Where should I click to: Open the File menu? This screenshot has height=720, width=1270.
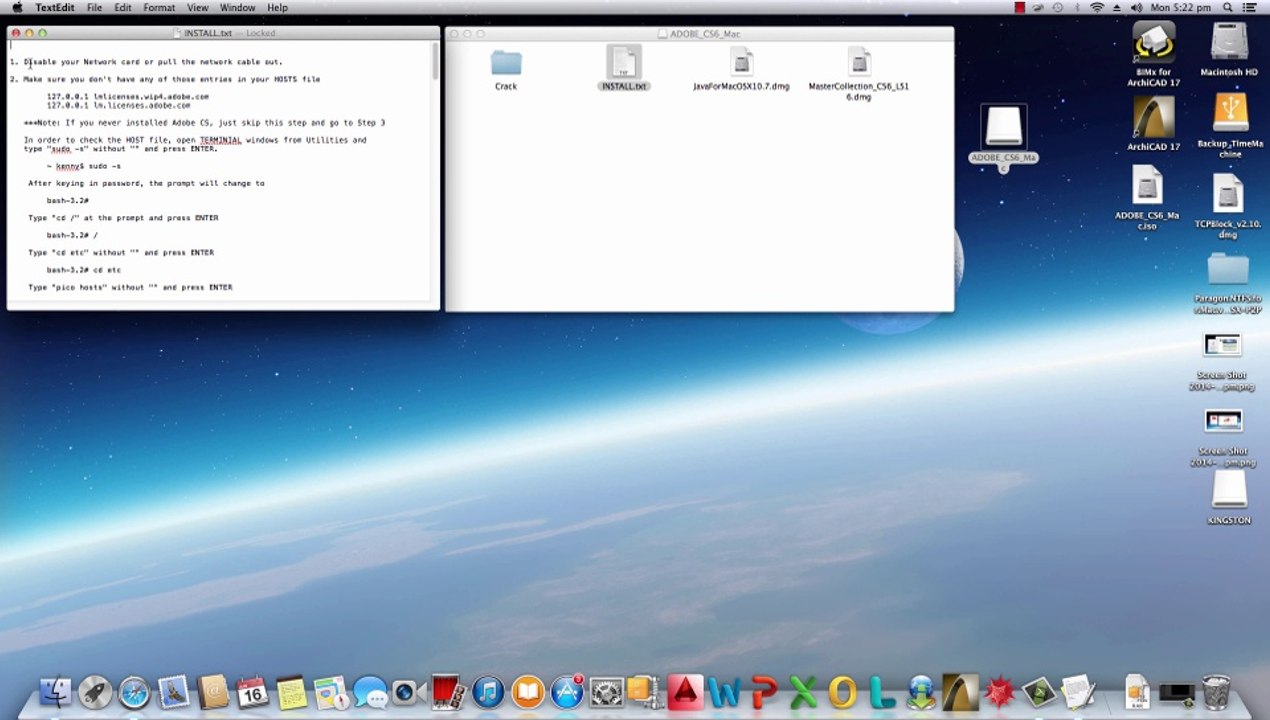(94, 7)
